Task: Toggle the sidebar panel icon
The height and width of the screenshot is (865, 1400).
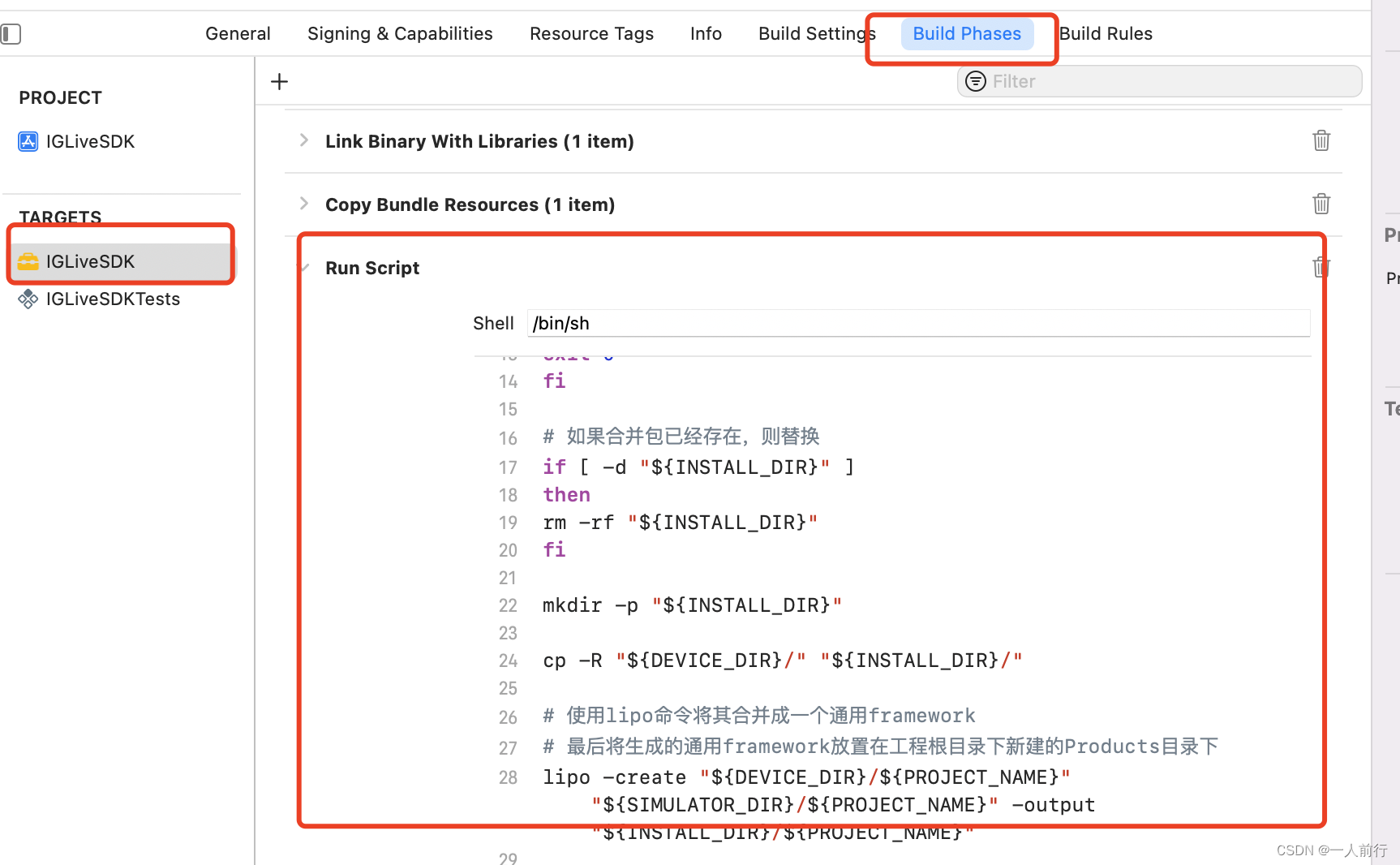Action: [x=11, y=34]
